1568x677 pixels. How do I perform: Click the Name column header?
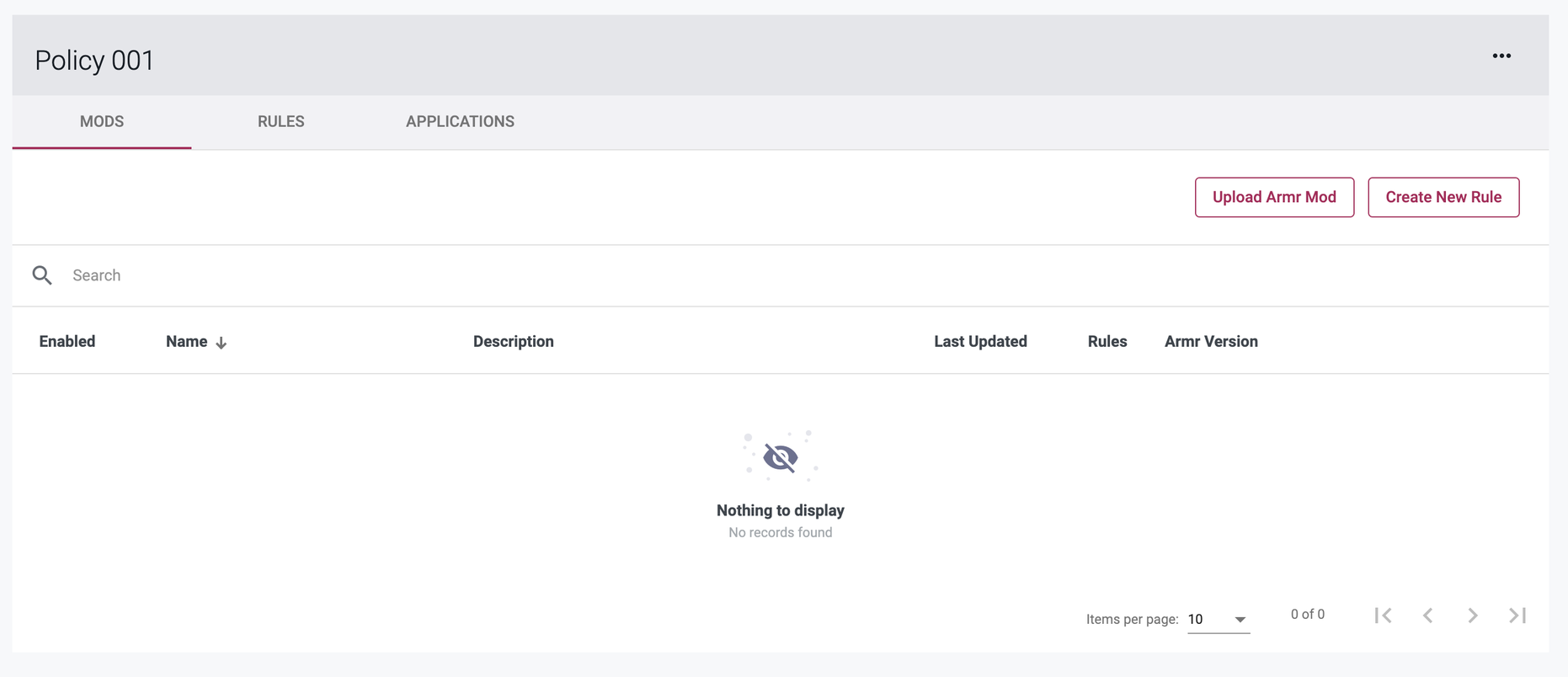click(x=187, y=341)
